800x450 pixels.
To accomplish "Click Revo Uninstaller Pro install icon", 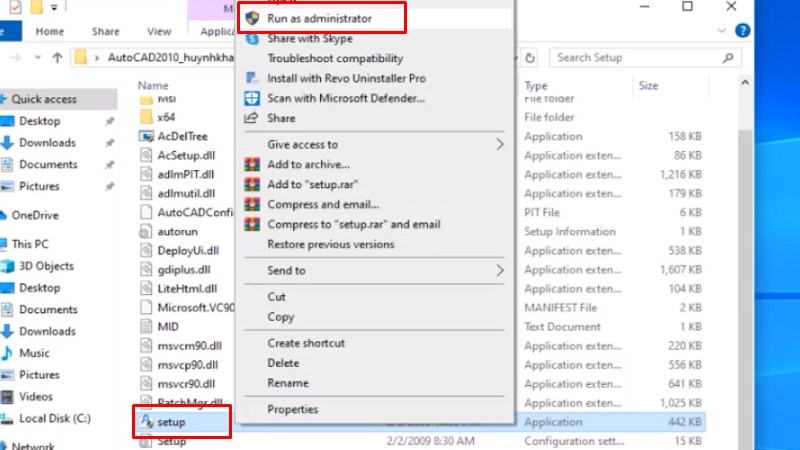I will click(x=251, y=78).
